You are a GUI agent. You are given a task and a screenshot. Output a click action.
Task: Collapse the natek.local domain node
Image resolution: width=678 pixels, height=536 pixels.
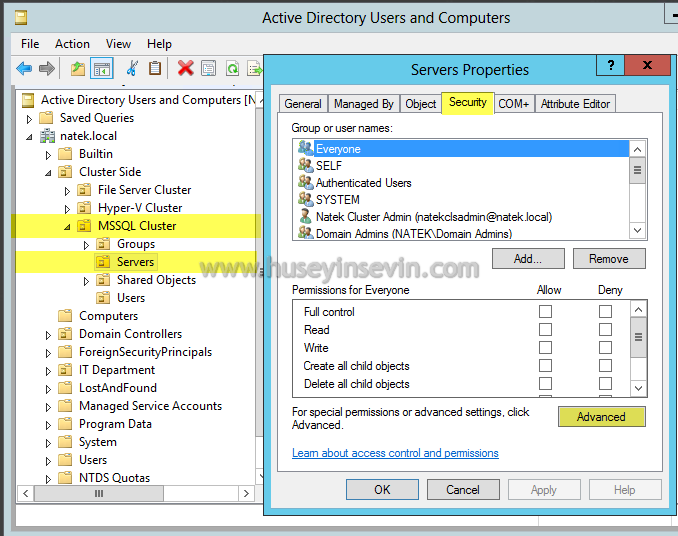pos(29,137)
